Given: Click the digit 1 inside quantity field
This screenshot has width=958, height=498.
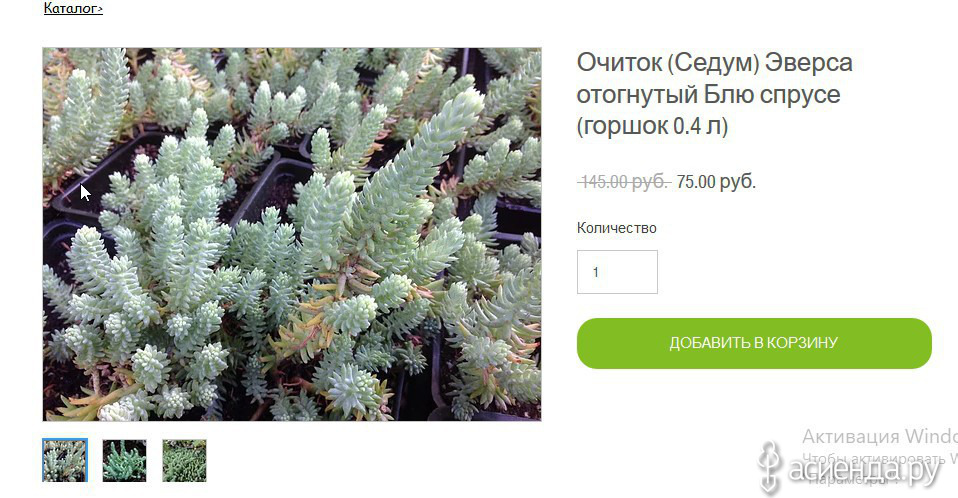Looking at the screenshot, I should pos(596,273).
